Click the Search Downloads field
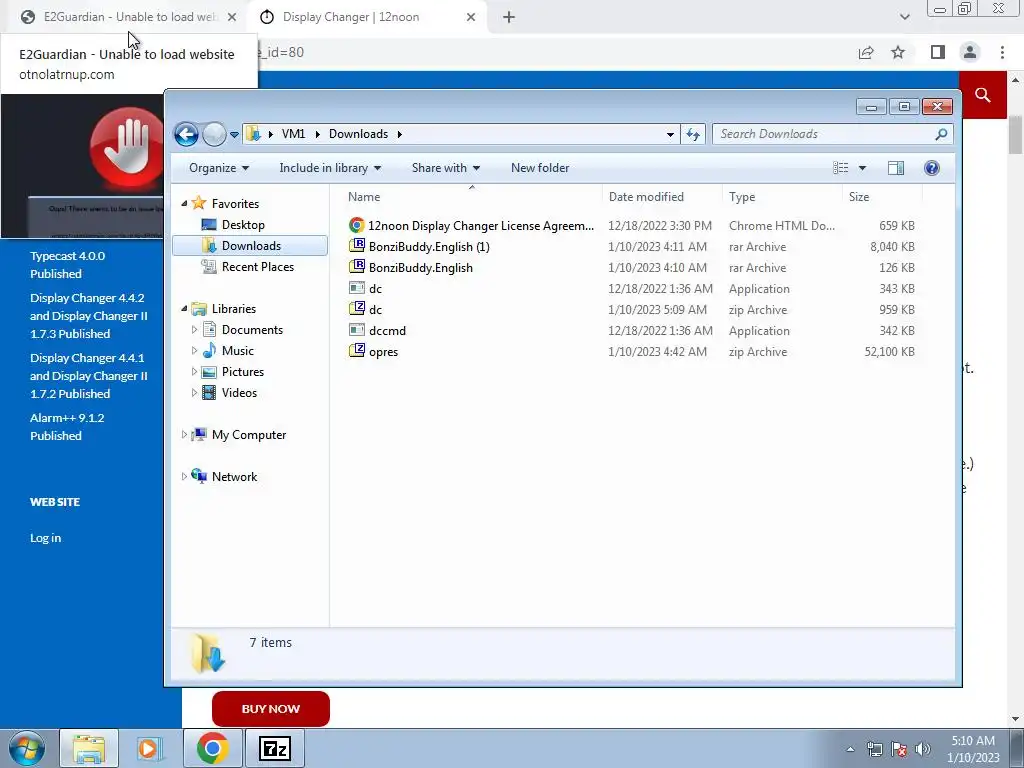 (833, 134)
